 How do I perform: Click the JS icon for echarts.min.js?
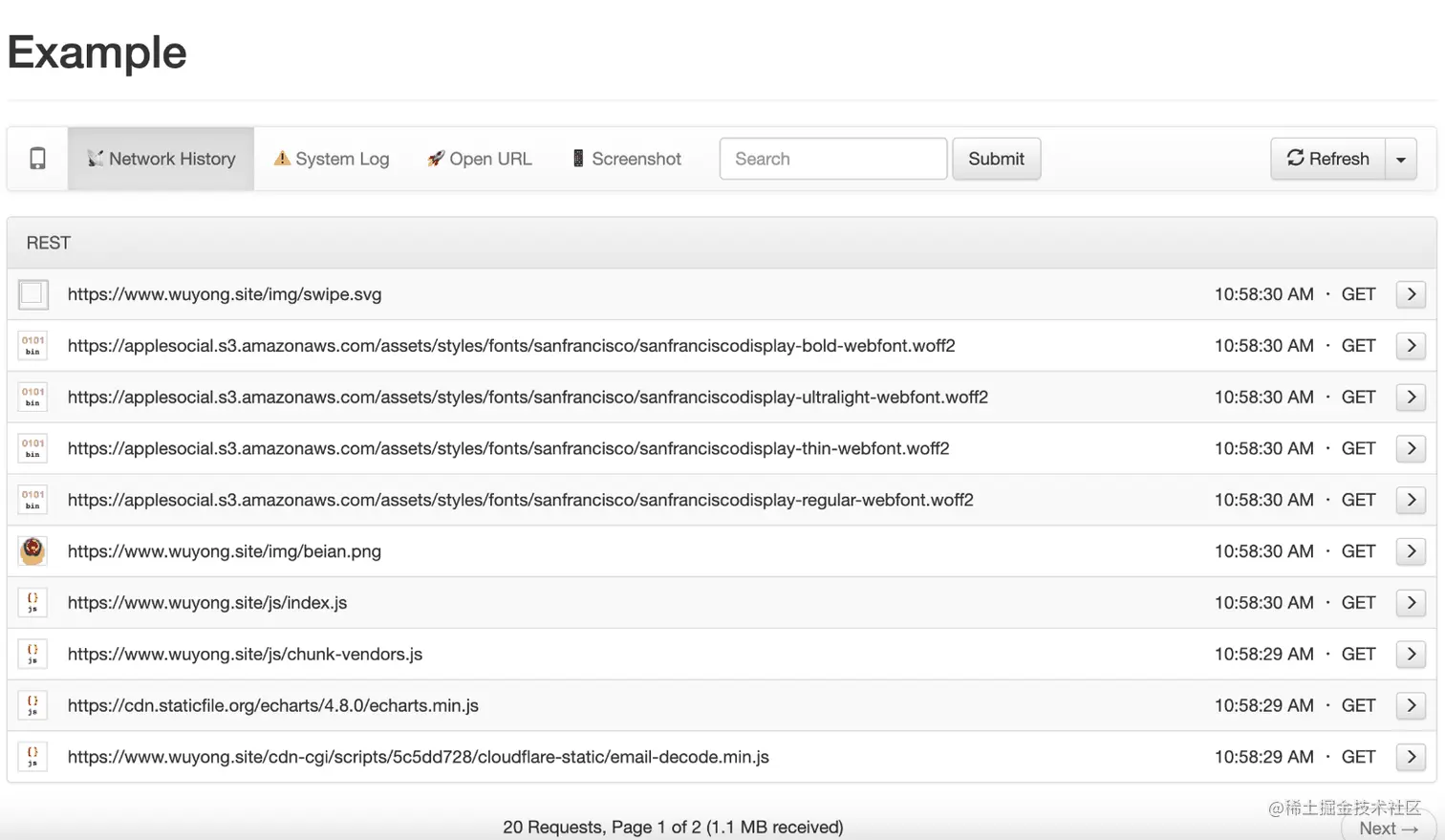pos(32,706)
